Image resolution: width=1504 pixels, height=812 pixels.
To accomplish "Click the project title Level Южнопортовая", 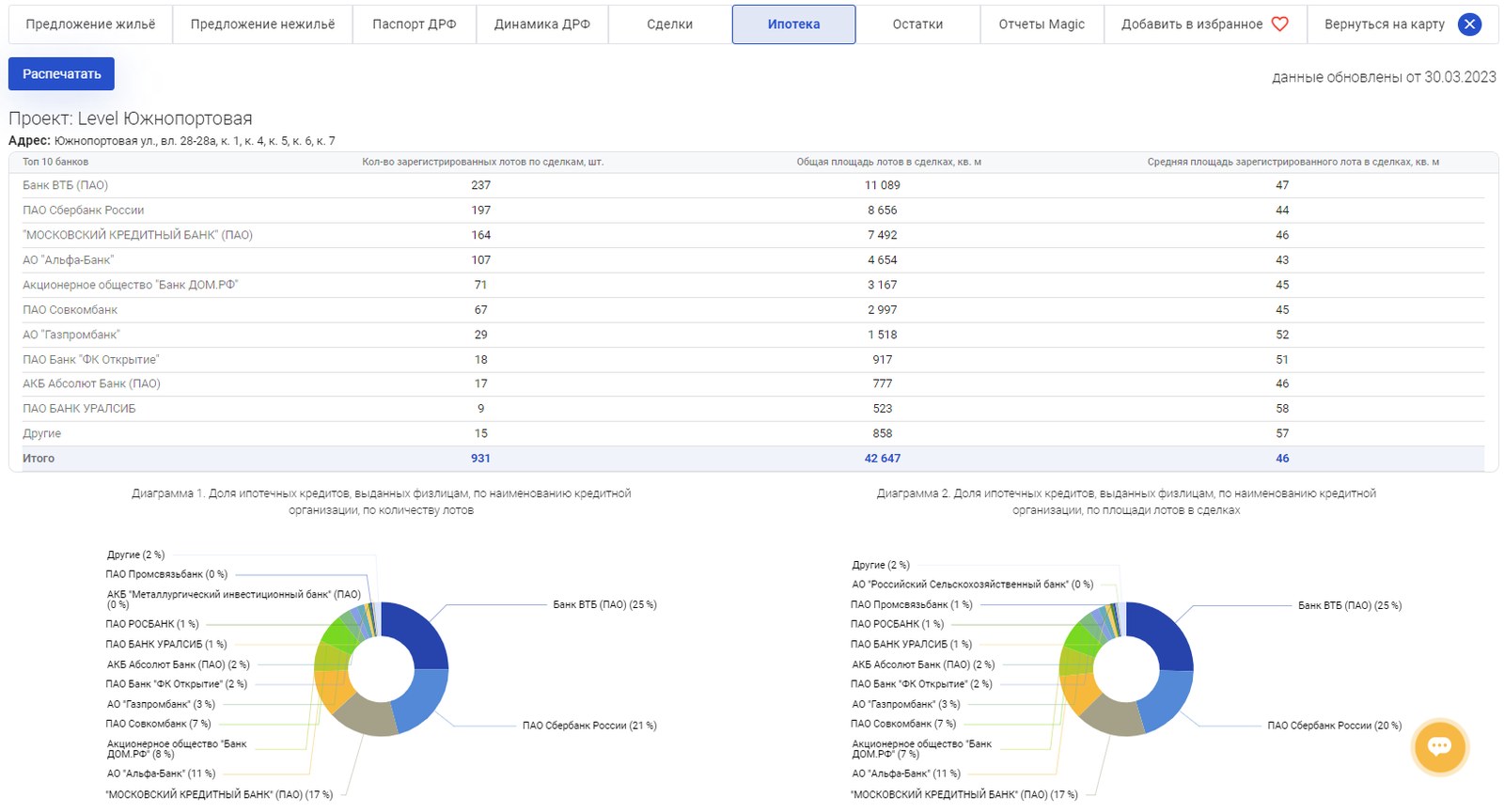I will click(x=164, y=118).
